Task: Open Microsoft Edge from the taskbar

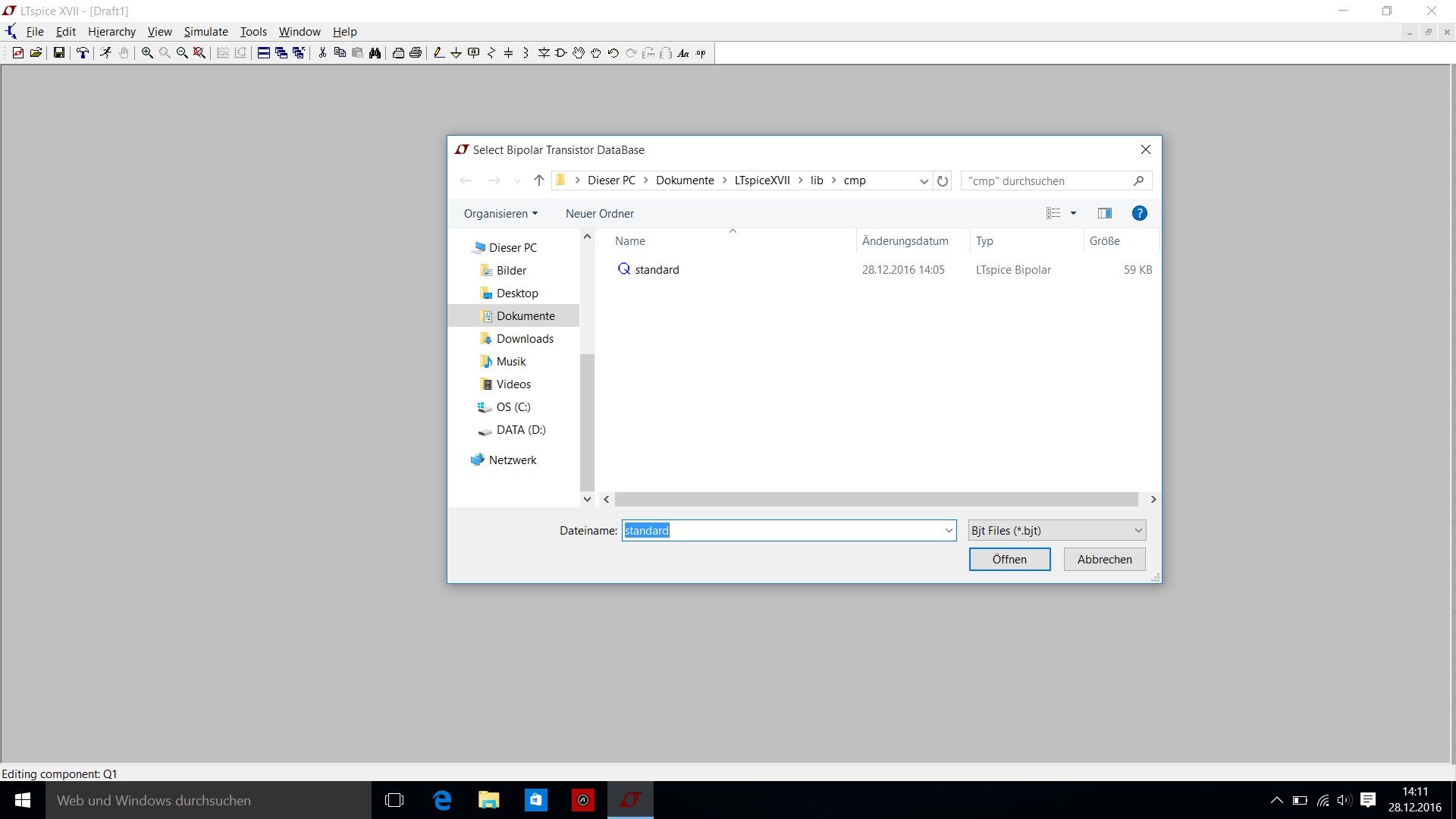Action: tap(442, 800)
